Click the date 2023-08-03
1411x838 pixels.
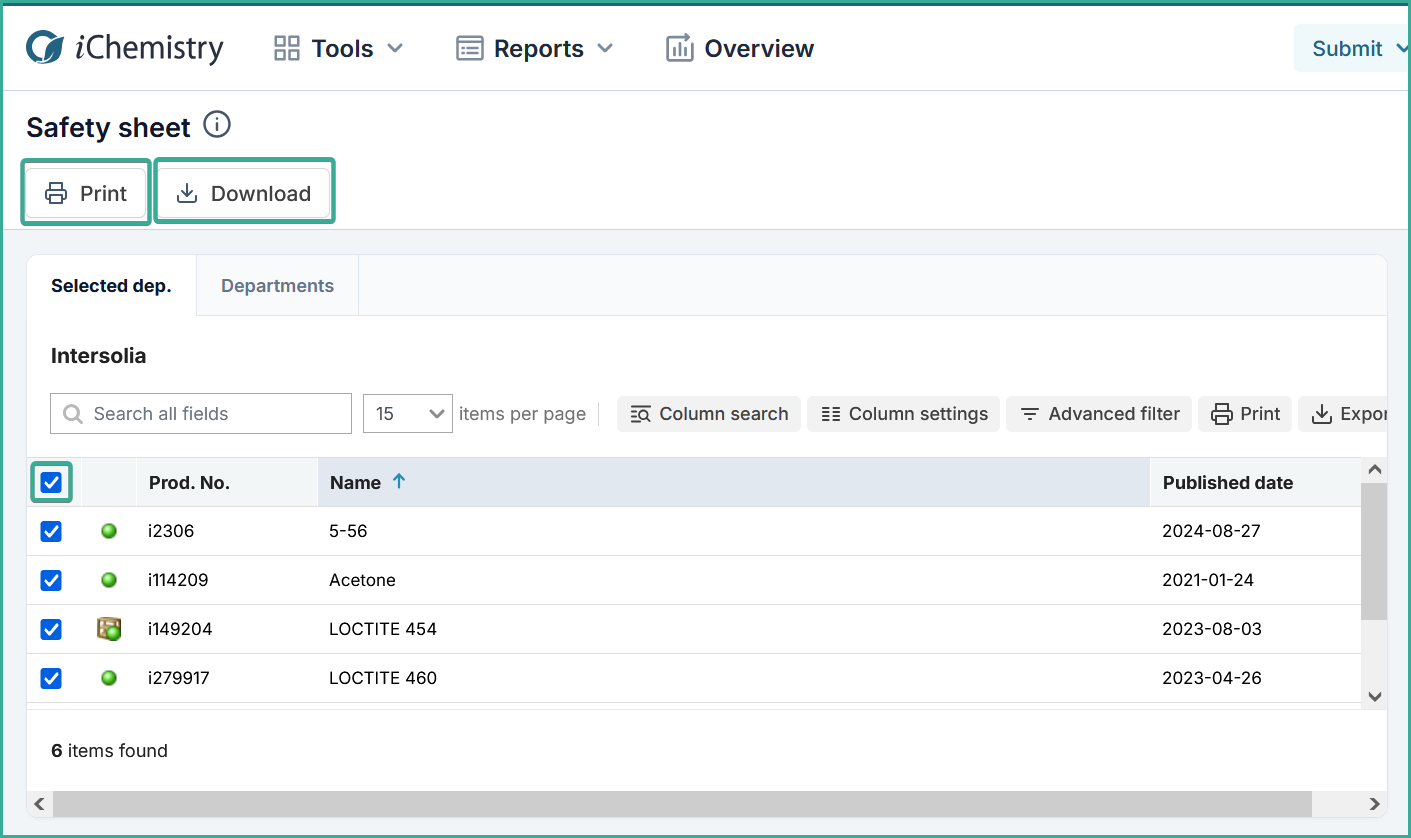point(1212,629)
